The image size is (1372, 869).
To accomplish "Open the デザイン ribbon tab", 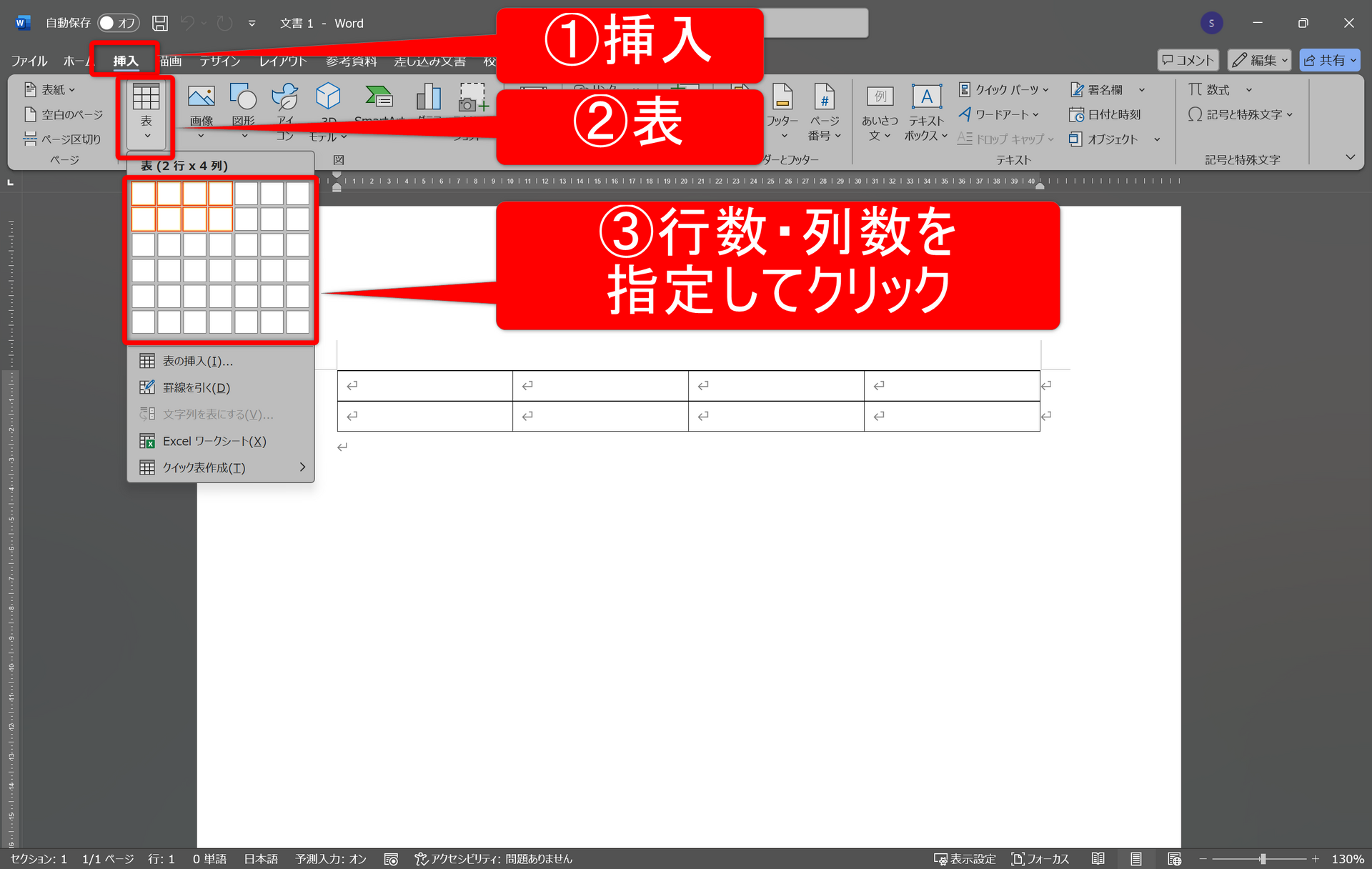I will 219,61.
